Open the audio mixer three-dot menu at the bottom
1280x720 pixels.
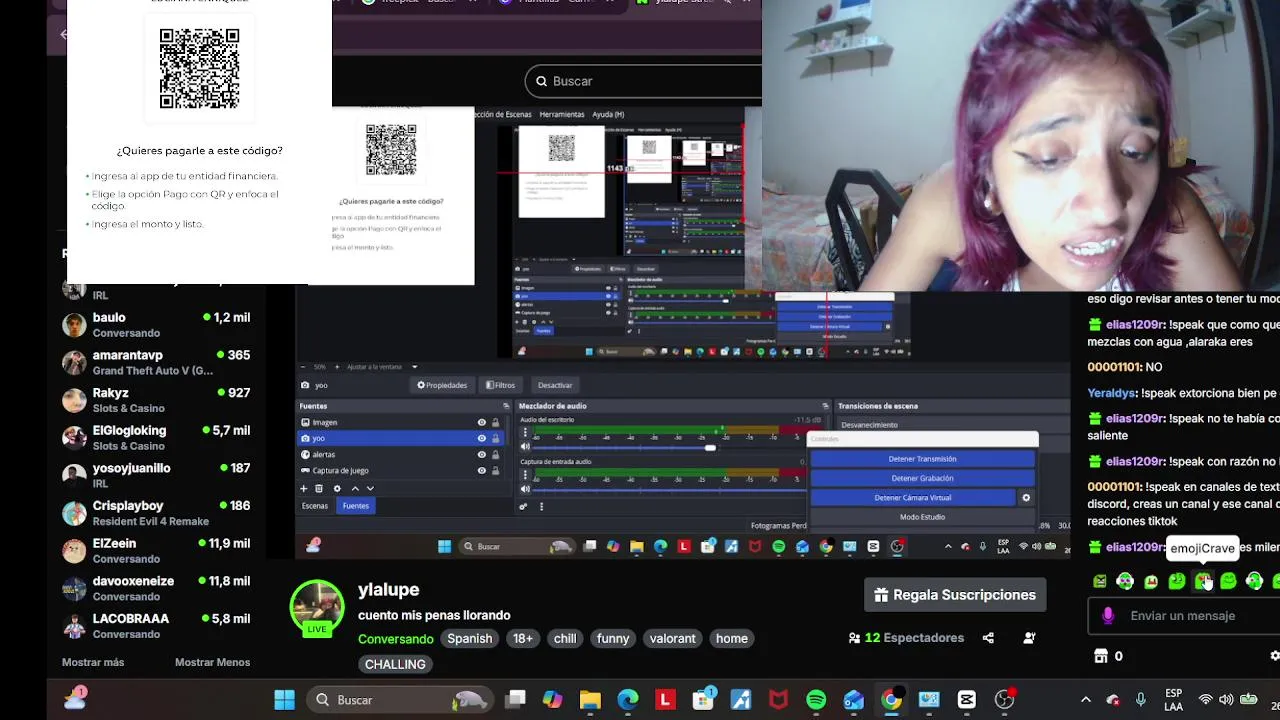(x=541, y=506)
